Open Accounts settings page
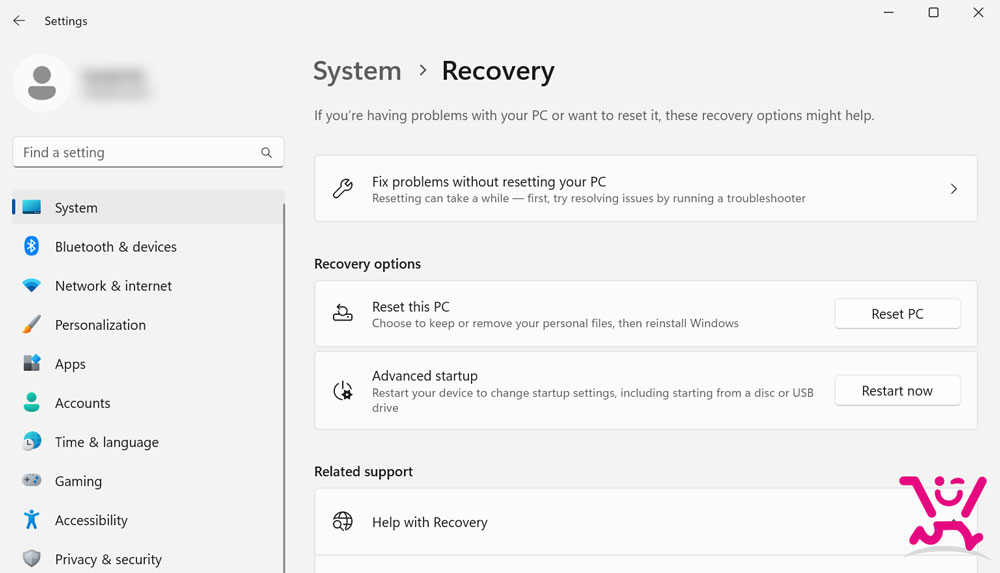Screen dimensions: 1000x573 tap(148, 403)
